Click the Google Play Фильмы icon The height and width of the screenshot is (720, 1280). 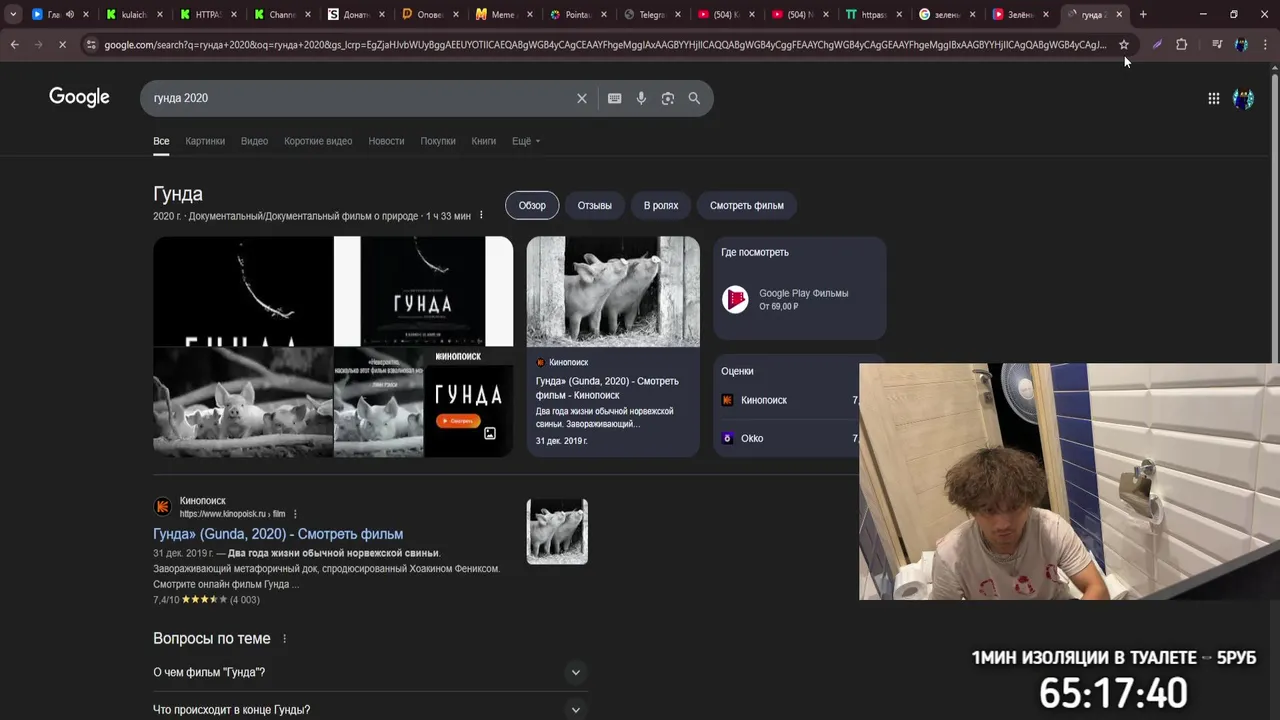[x=735, y=300]
